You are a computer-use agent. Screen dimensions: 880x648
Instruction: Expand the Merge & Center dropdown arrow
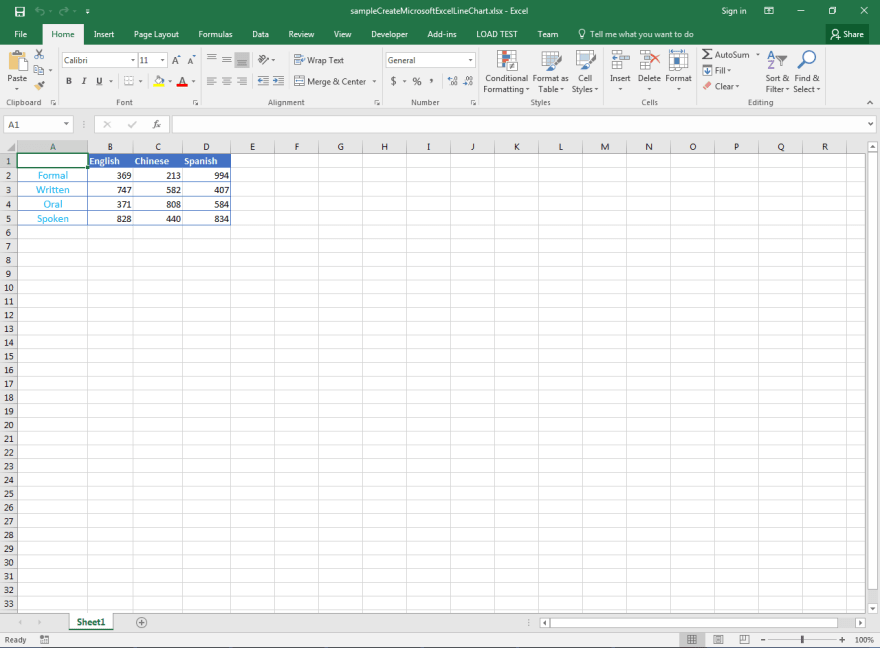click(374, 81)
